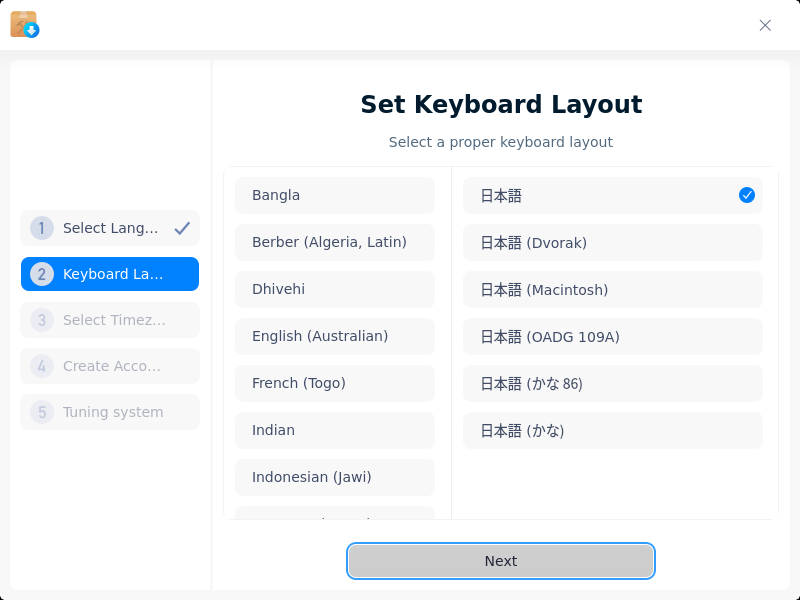Click the blue check on 日本語 layout
The height and width of the screenshot is (600, 800).
(x=746, y=195)
